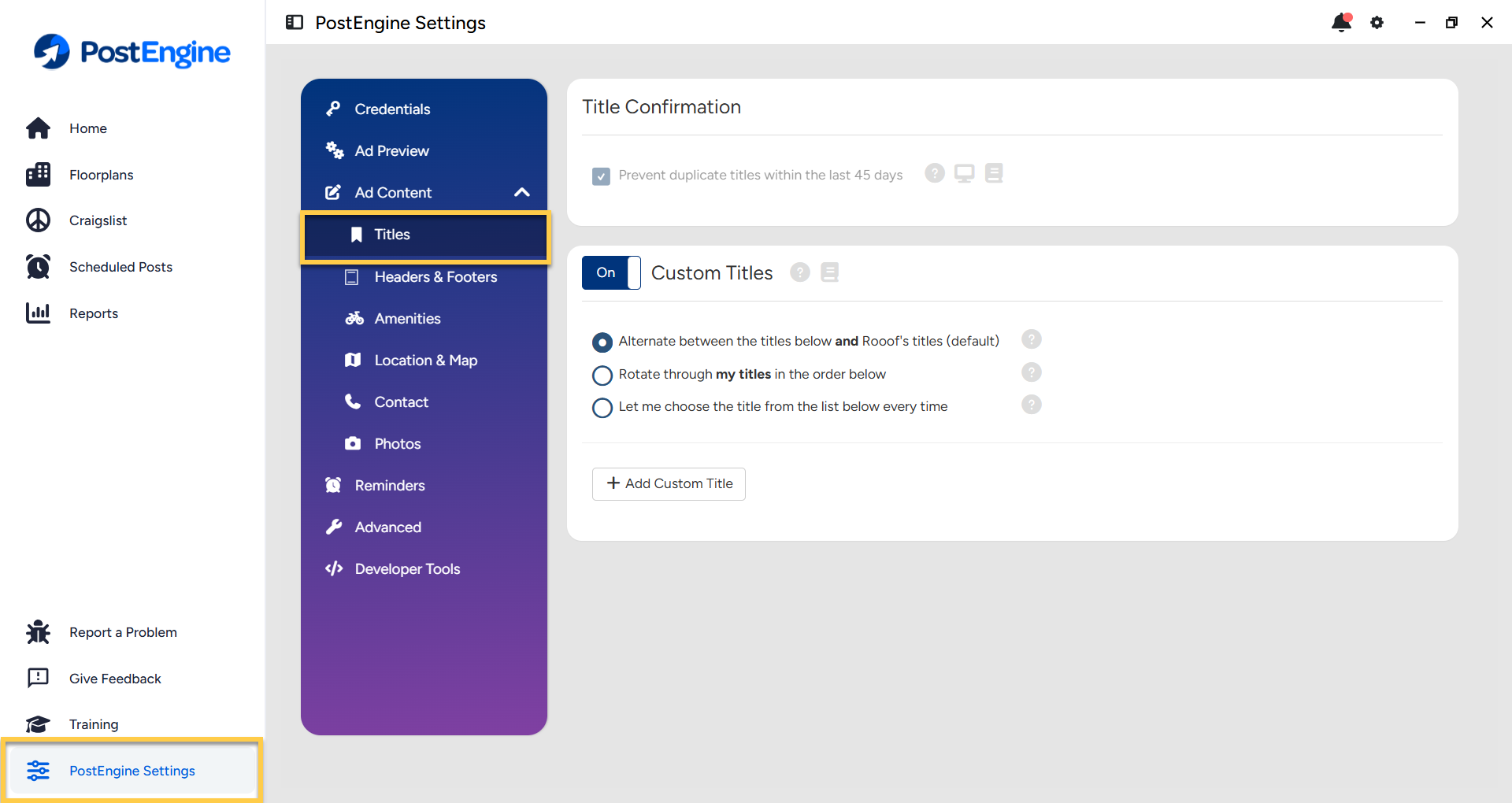Click the Contact phone icon
The height and width of the screenshot is (803, 1512).
tap(353, 401)
